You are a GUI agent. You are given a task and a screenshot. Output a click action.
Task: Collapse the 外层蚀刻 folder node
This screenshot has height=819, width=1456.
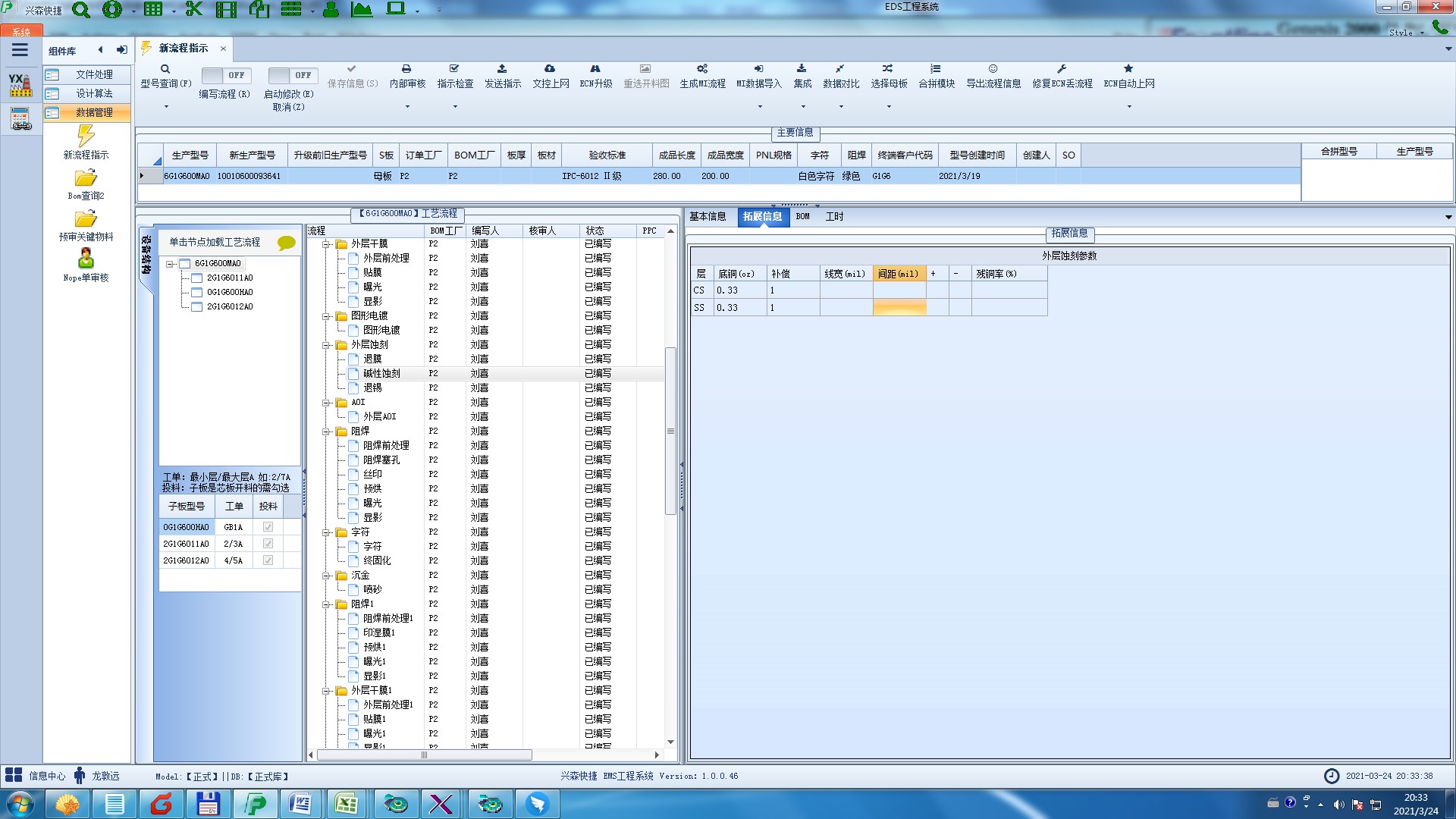click(326, 345)
